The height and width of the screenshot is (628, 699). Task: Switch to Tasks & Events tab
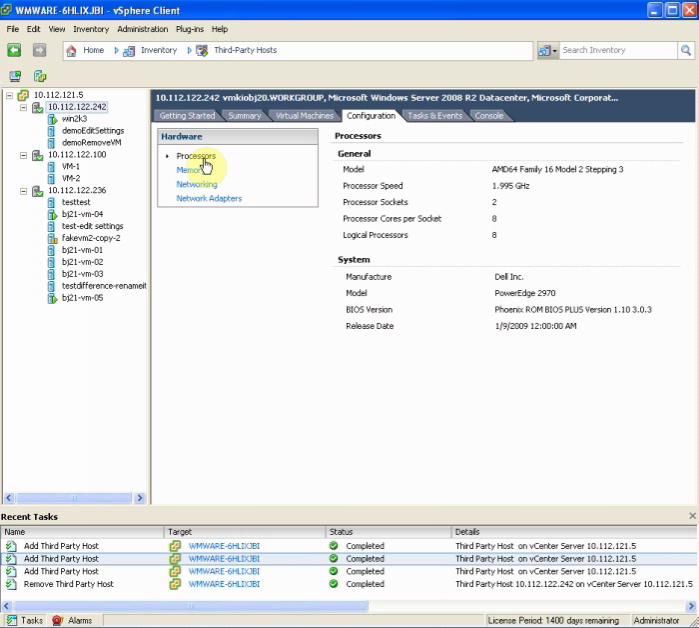pos(435,116)
